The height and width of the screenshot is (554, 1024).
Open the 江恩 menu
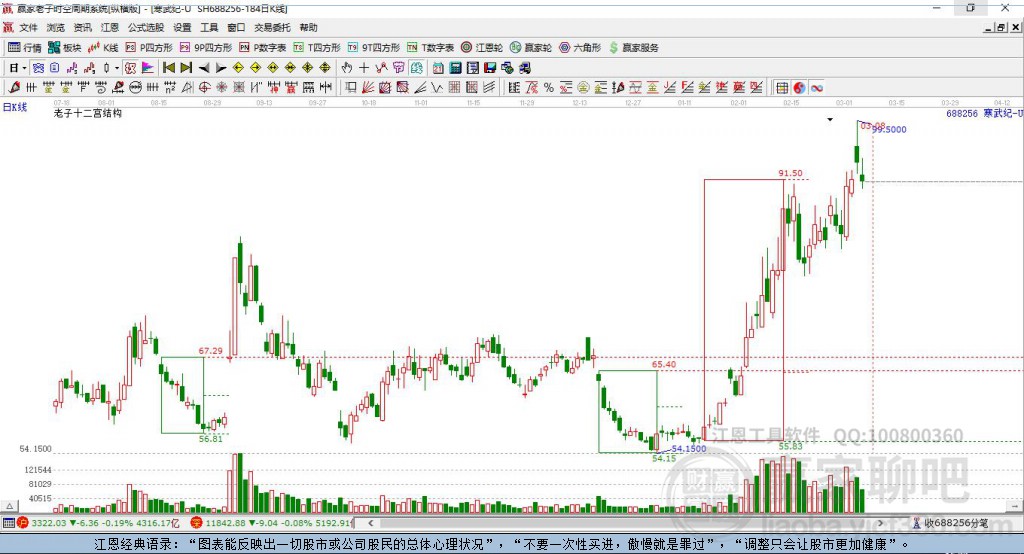(x=110, y=27)
